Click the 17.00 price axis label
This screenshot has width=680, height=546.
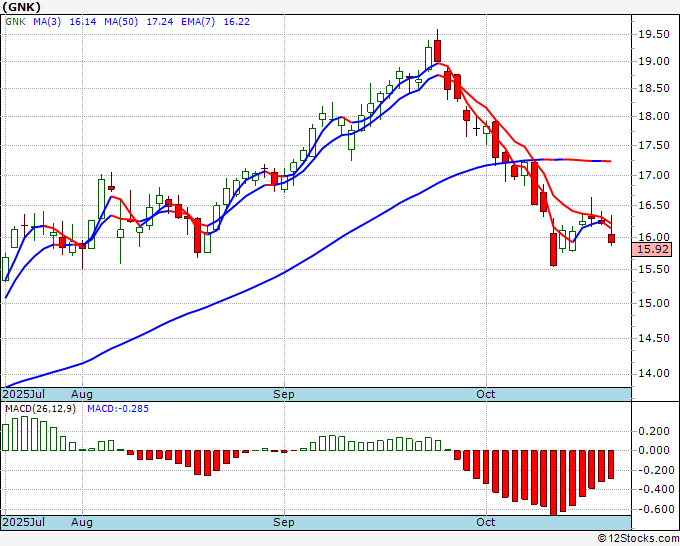coord(654,175)
